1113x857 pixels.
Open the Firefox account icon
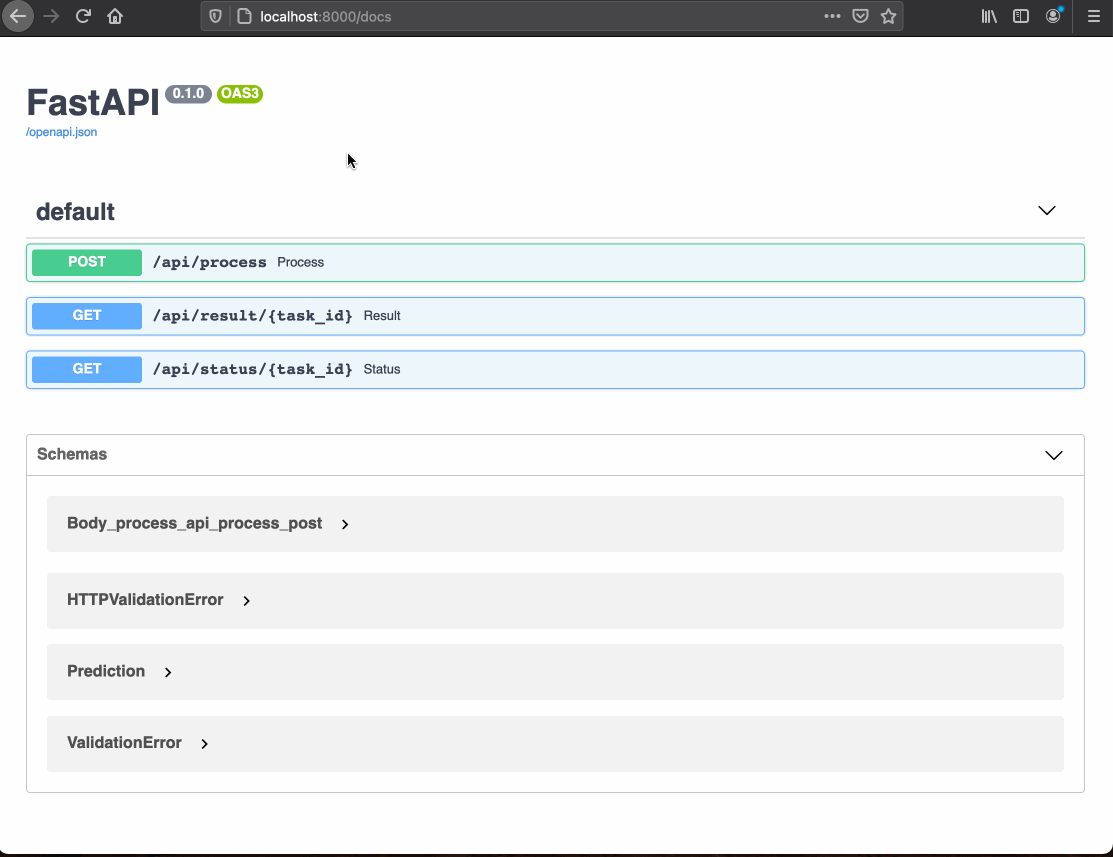tap(1053, 16)
